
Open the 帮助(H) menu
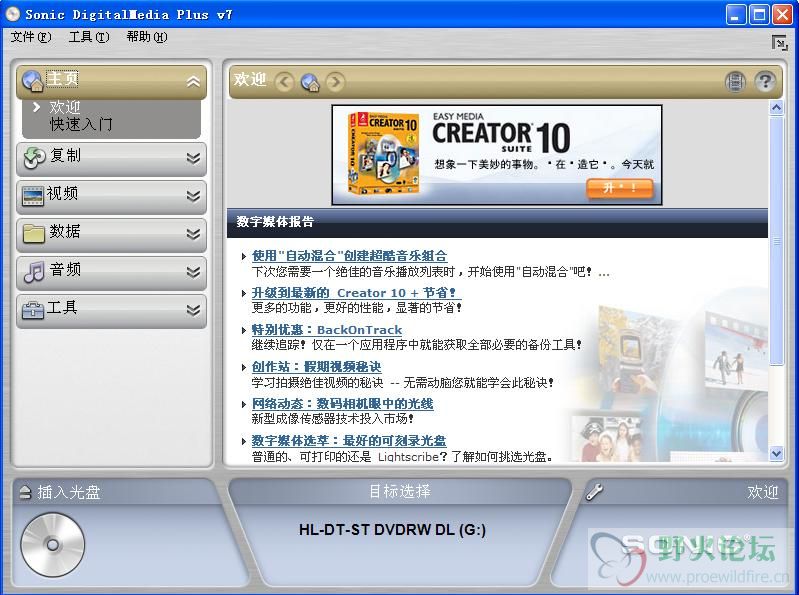coord(147,37)
